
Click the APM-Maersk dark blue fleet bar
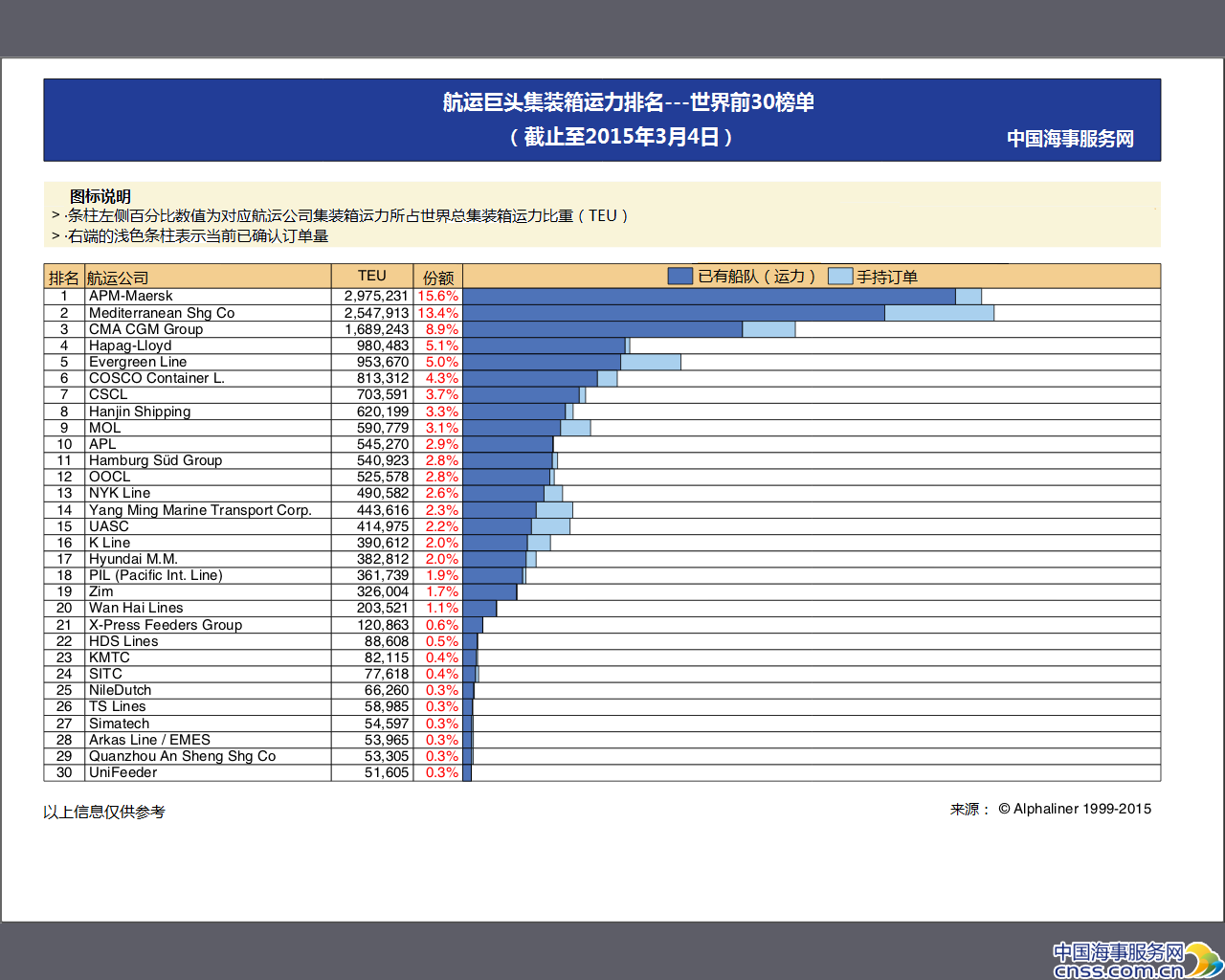pyautogui.click(x=709, y=297)
